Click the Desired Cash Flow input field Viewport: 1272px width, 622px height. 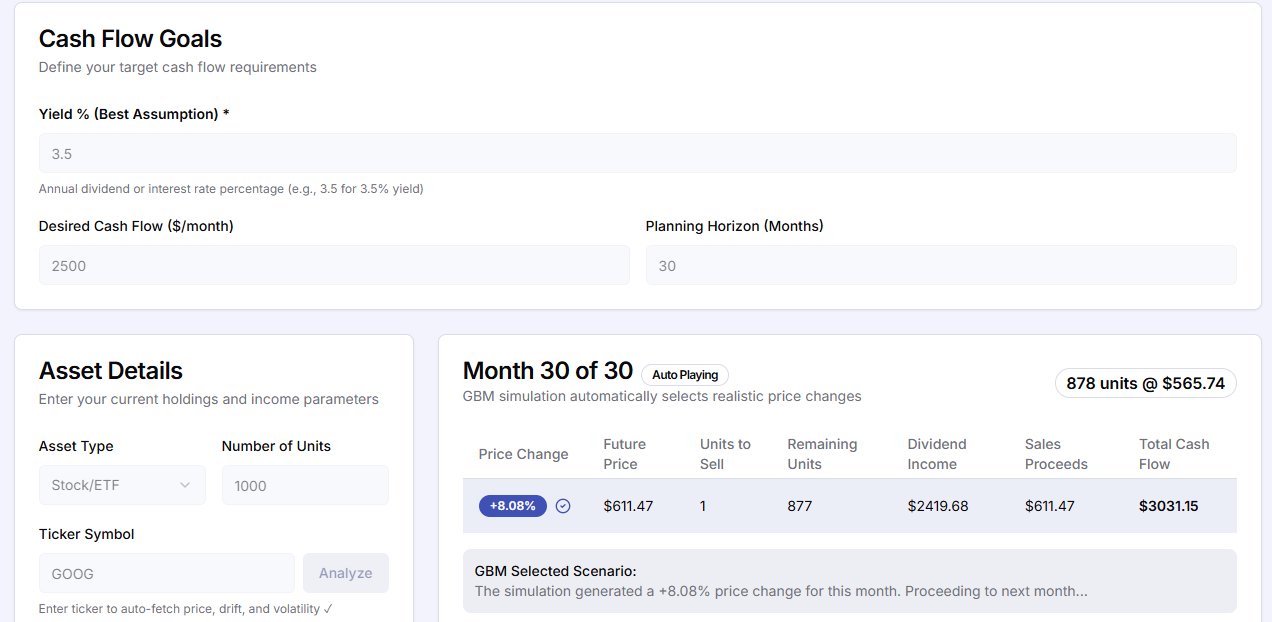334,266
